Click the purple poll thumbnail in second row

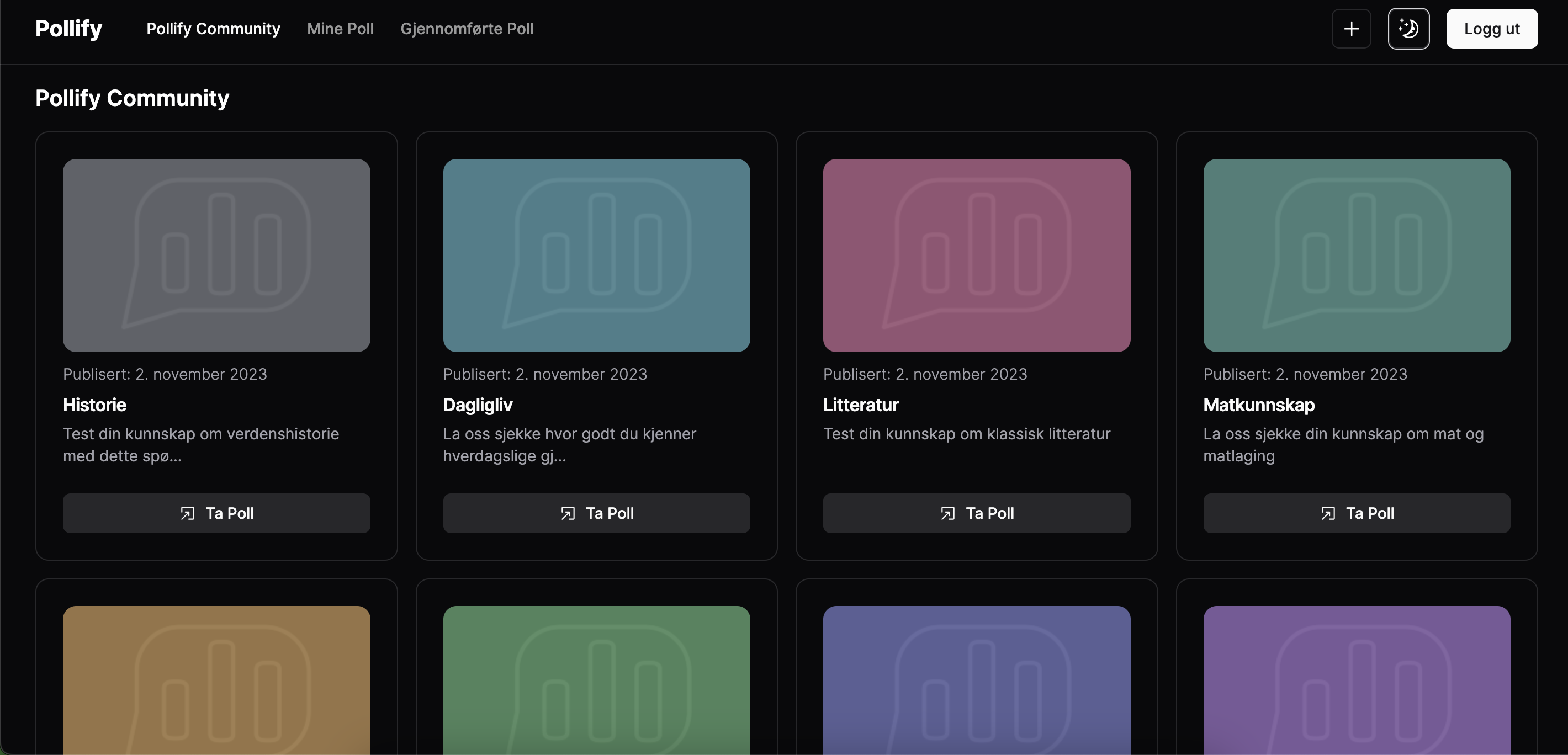click(x=1356, y=680)
